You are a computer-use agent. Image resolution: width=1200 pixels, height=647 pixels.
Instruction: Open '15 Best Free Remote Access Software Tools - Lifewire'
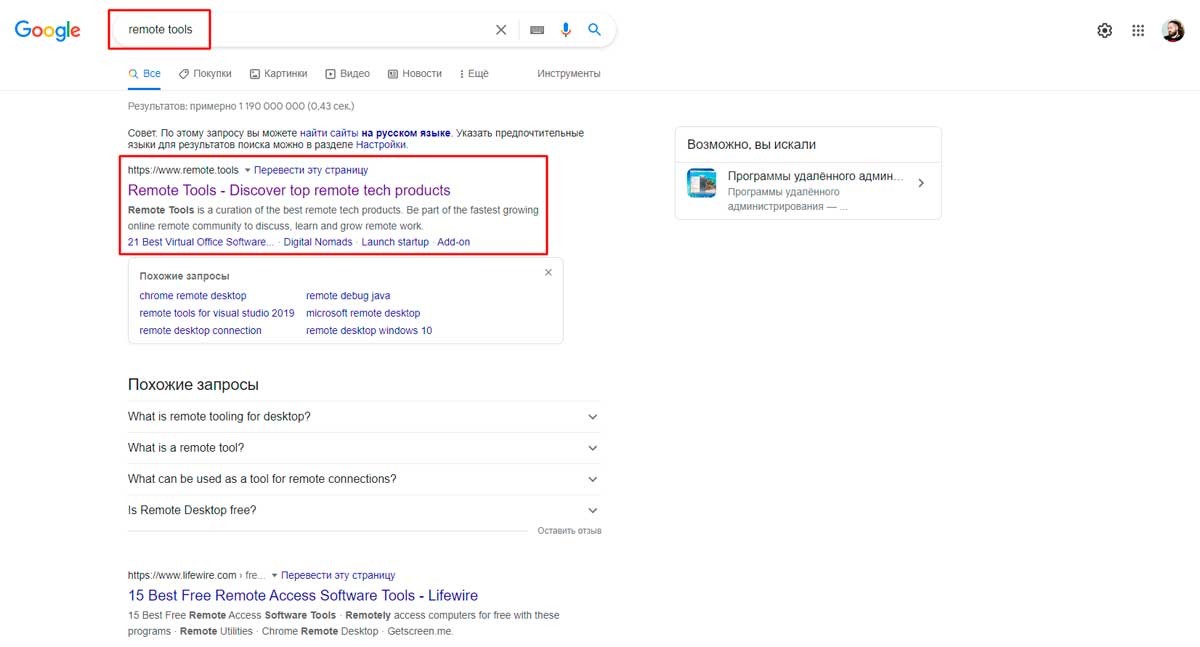click(x=303, y=596)
